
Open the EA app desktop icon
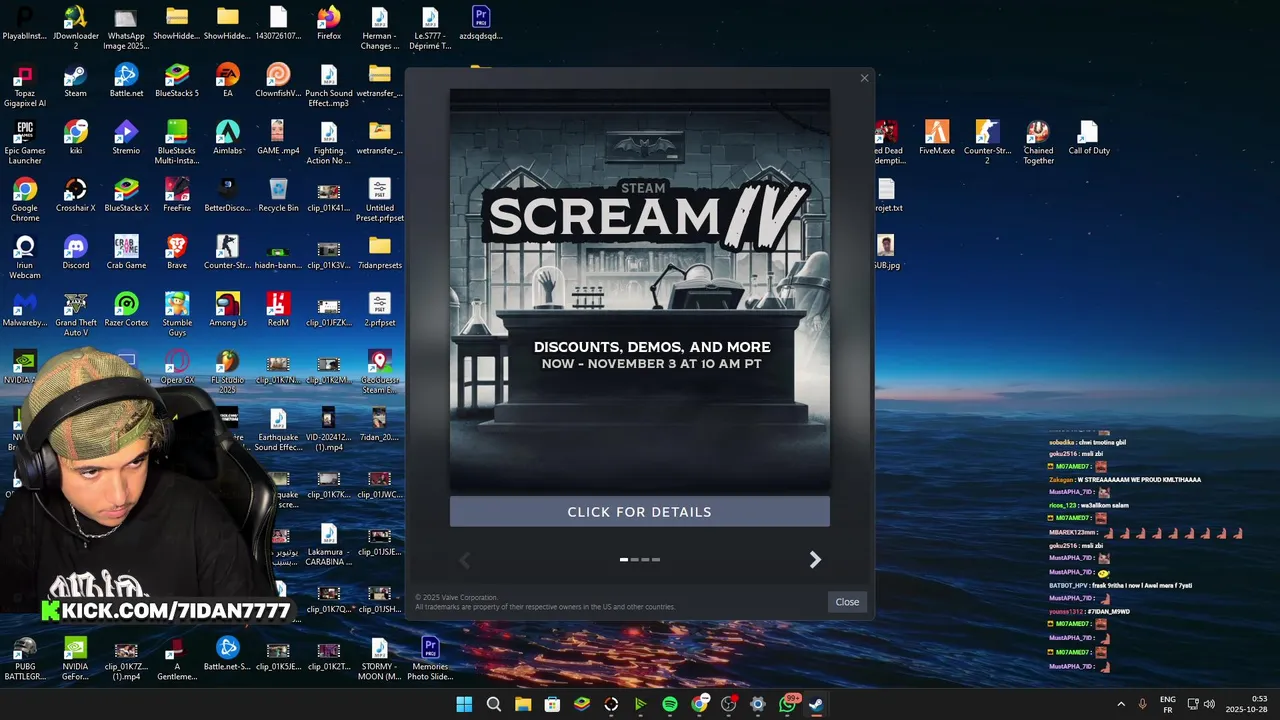tap(228, 82)
